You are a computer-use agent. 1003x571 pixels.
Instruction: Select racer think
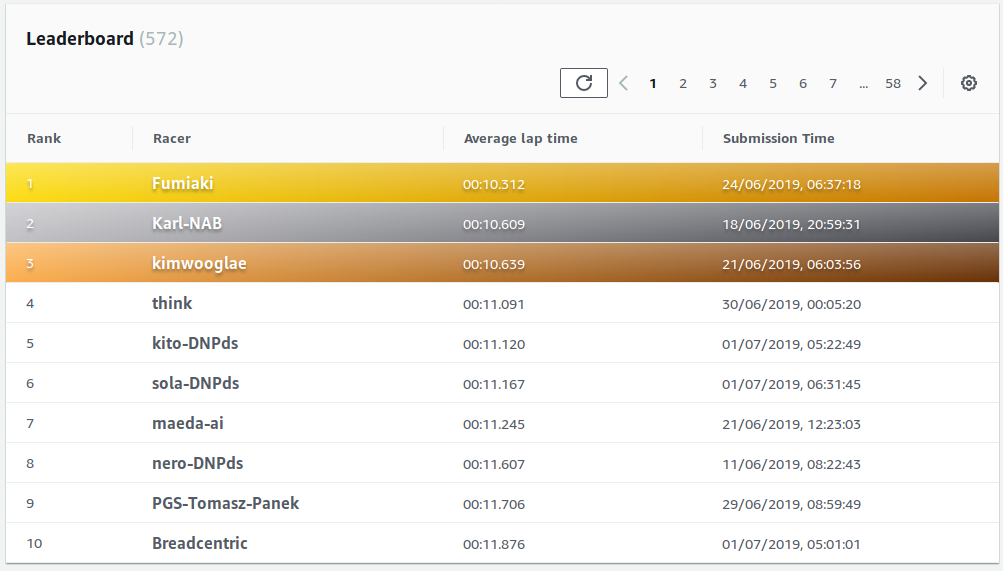coord(171,303)
